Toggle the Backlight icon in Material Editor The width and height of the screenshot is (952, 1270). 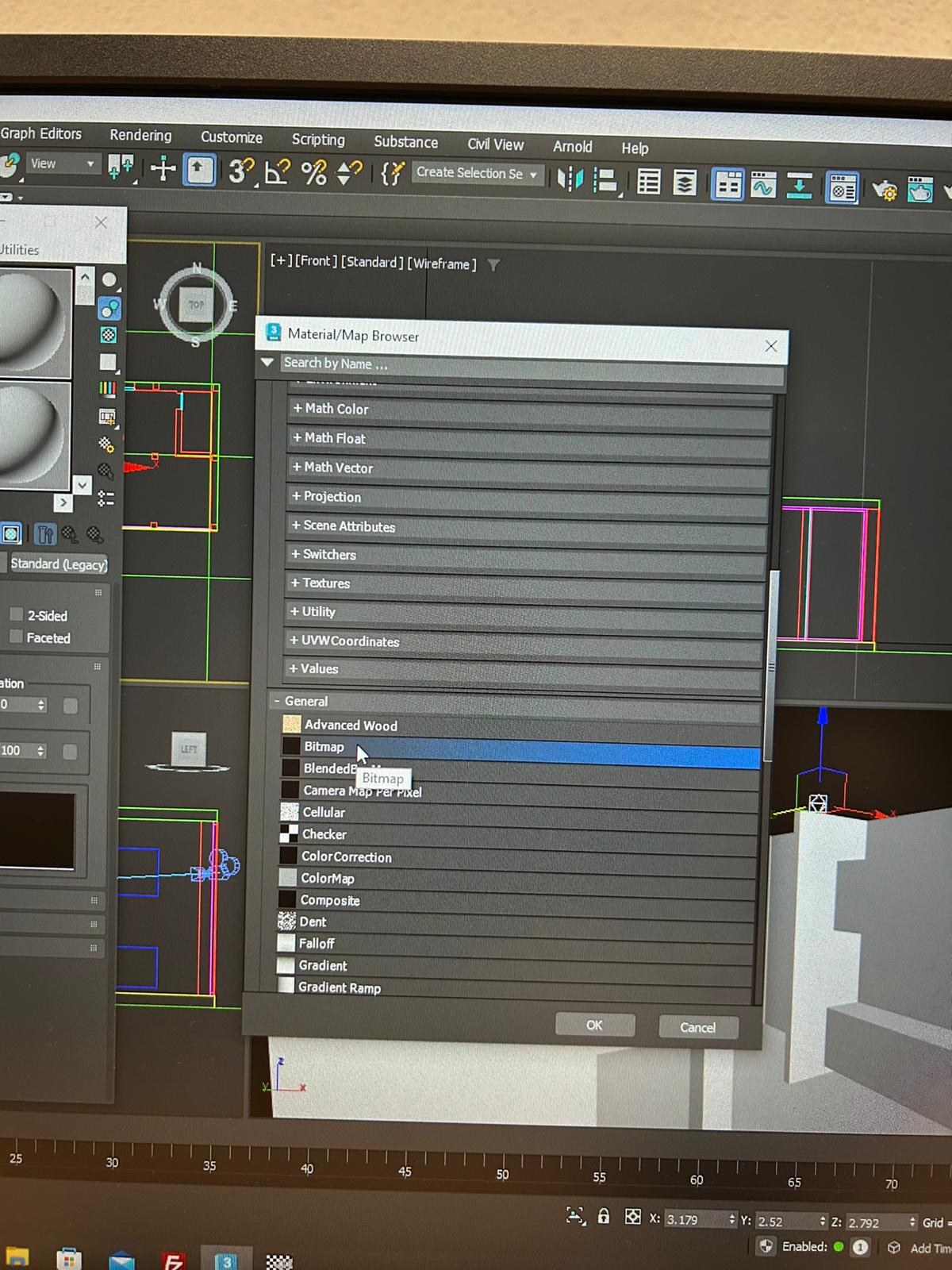pyautogui.click(x=109, y=308)
